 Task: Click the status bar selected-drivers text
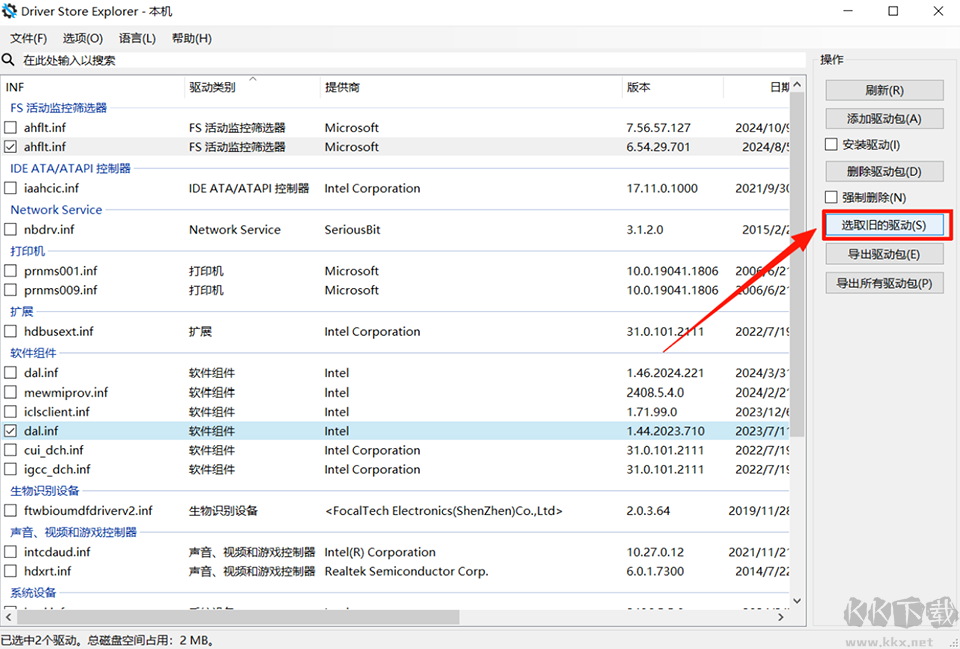click(x=108, y=640)
